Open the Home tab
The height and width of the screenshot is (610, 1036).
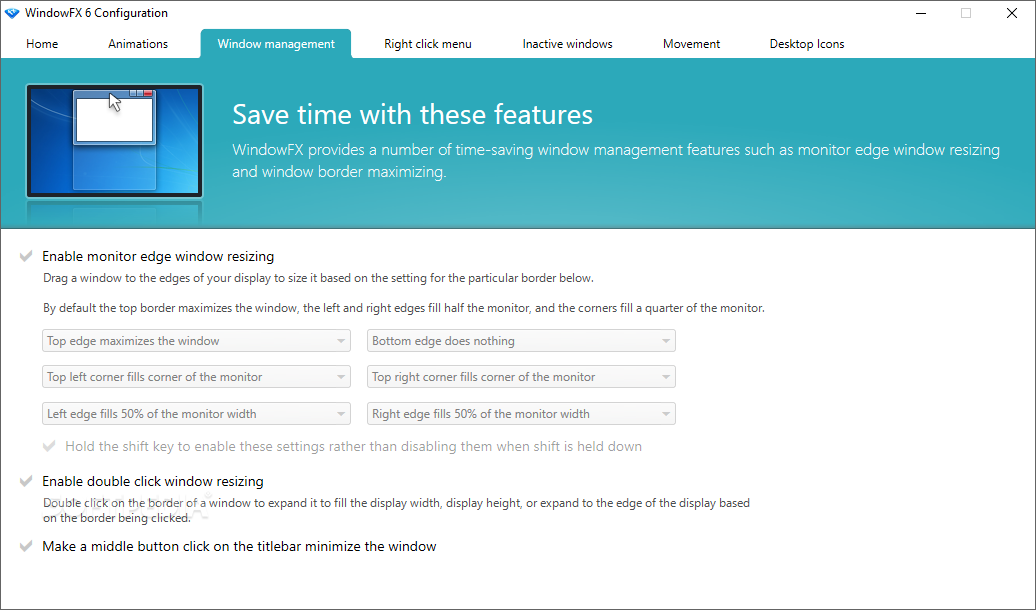(42, 44)
